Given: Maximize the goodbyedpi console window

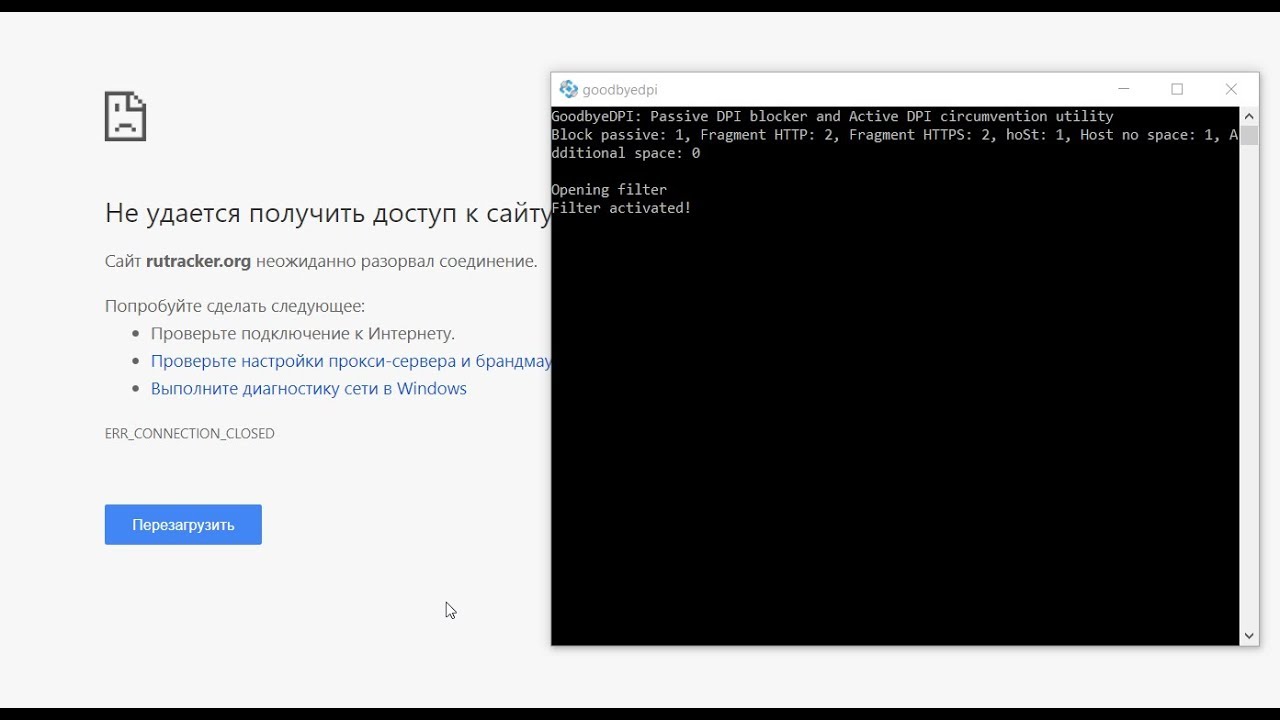Looking at the screenshot, I should click(x=1177, y=89).
